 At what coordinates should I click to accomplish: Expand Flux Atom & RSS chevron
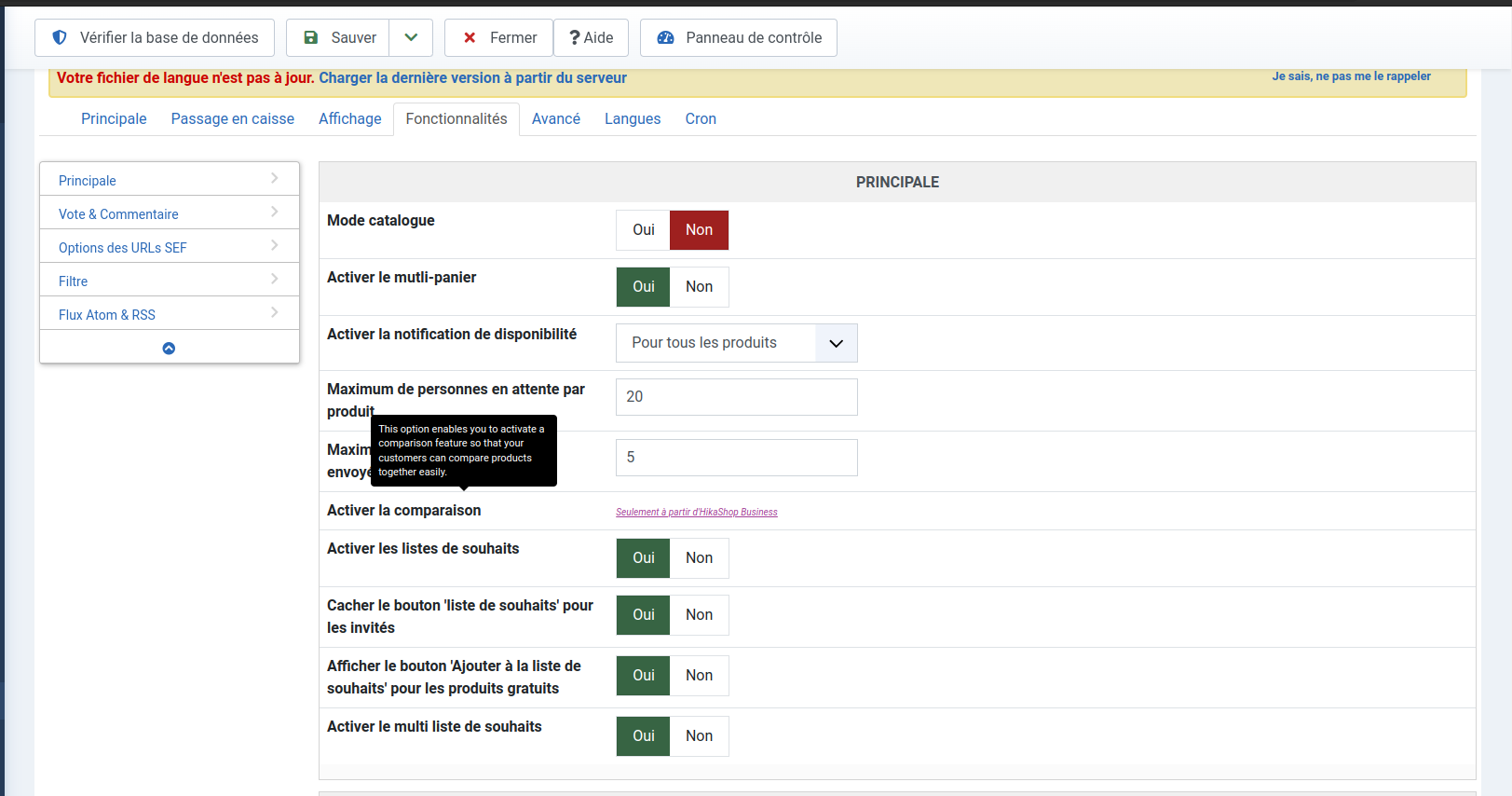[274, 312]
